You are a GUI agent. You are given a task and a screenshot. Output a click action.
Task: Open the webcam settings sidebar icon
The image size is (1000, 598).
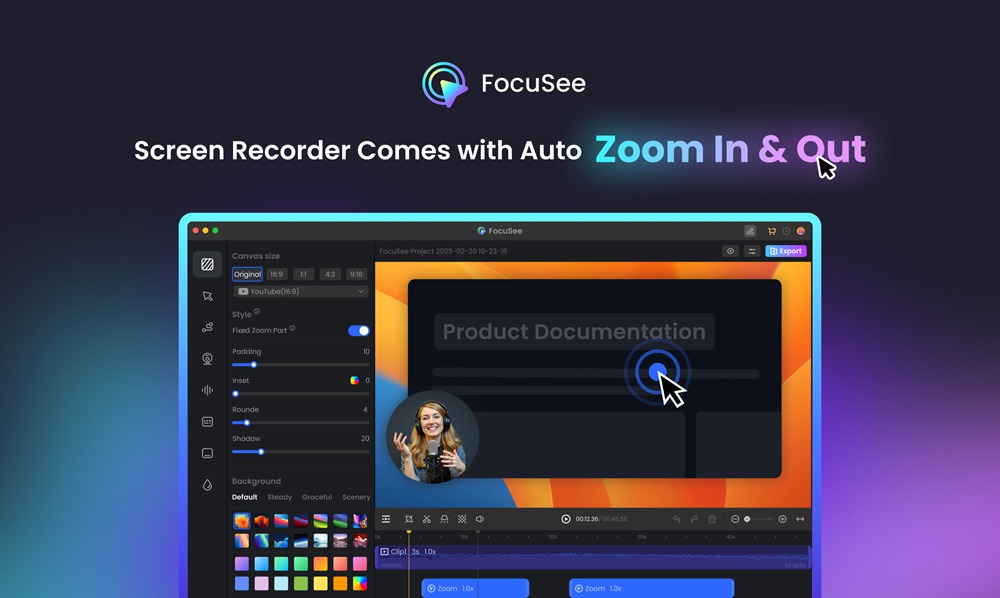(207, 359)
